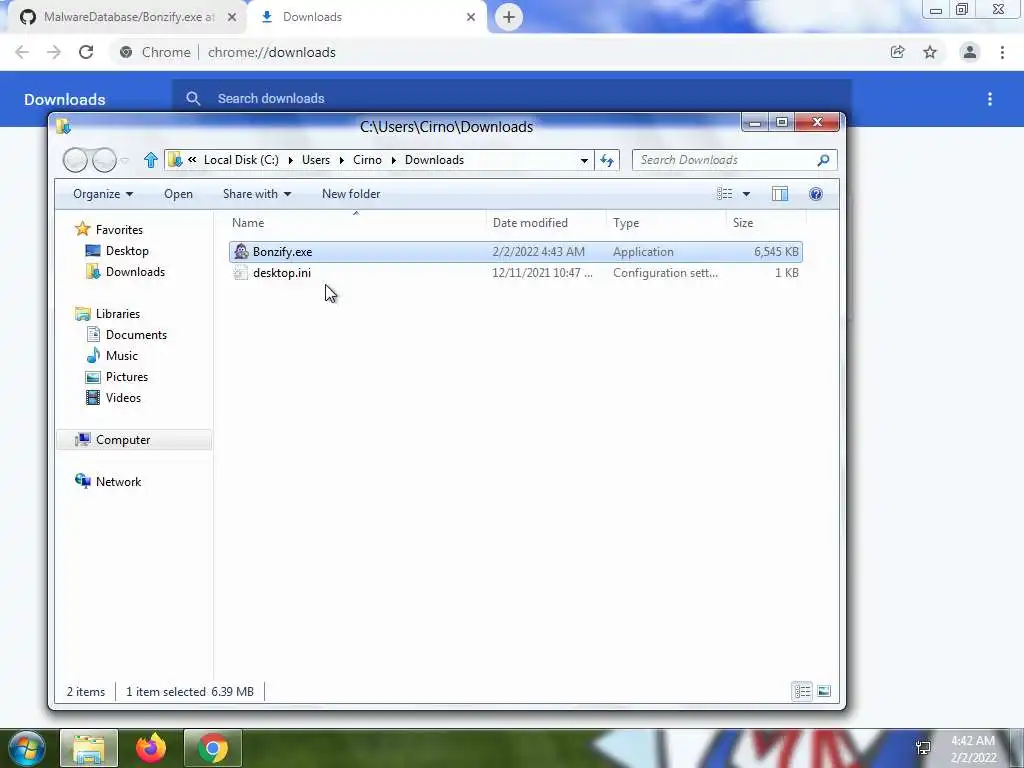Image resolution: width=1024 pixels, height=768 pixels.
Task: Click Favorites in the navigation pane
Action: [x=119, y=230]
